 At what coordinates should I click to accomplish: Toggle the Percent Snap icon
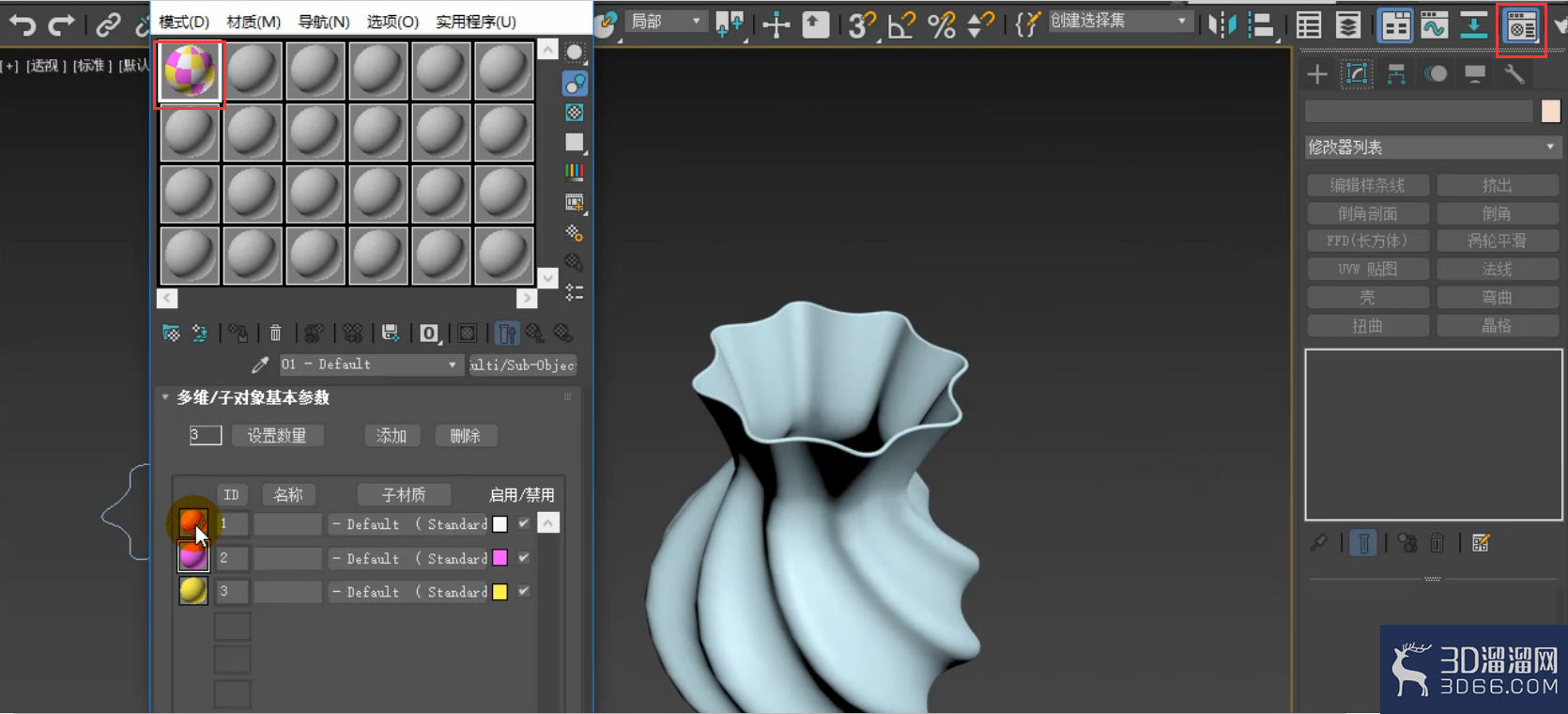(941, 24)
